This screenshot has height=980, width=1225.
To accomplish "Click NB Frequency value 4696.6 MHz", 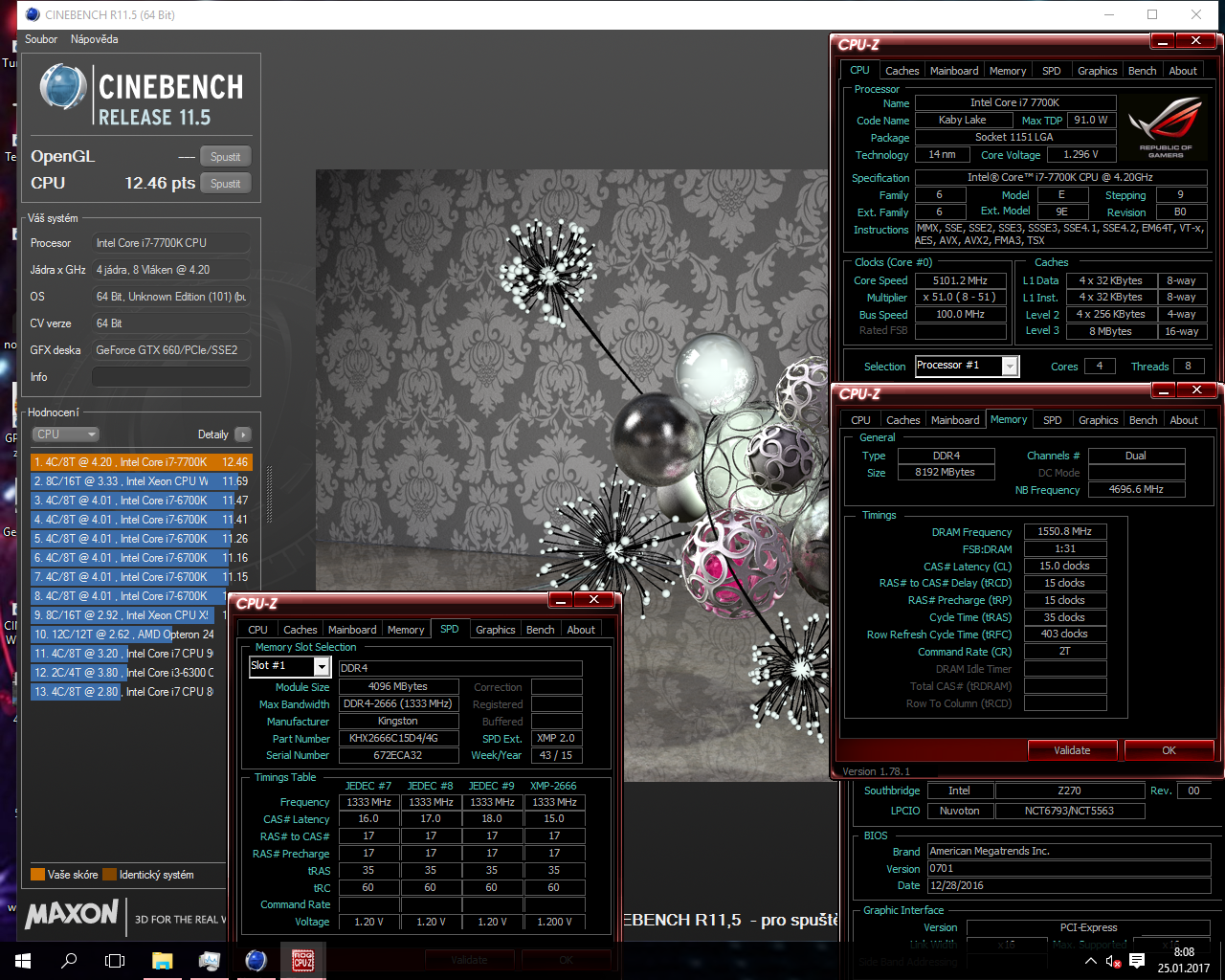I will click(x=1136, y=489).
